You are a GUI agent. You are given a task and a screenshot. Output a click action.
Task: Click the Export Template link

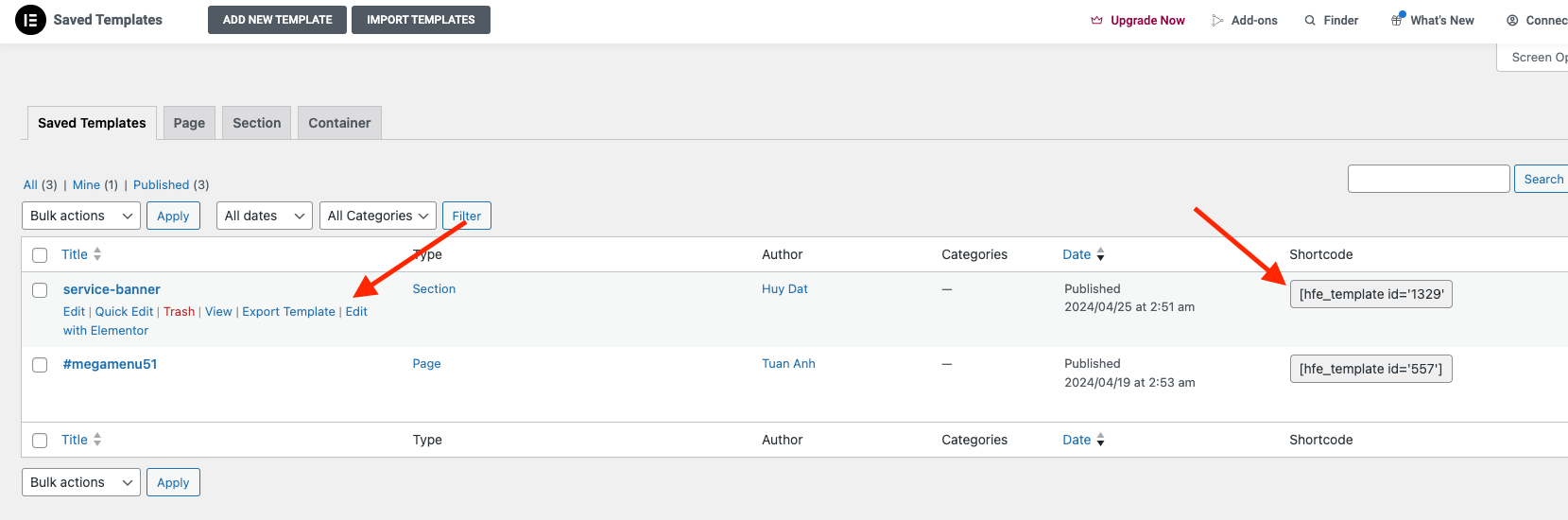288,312
